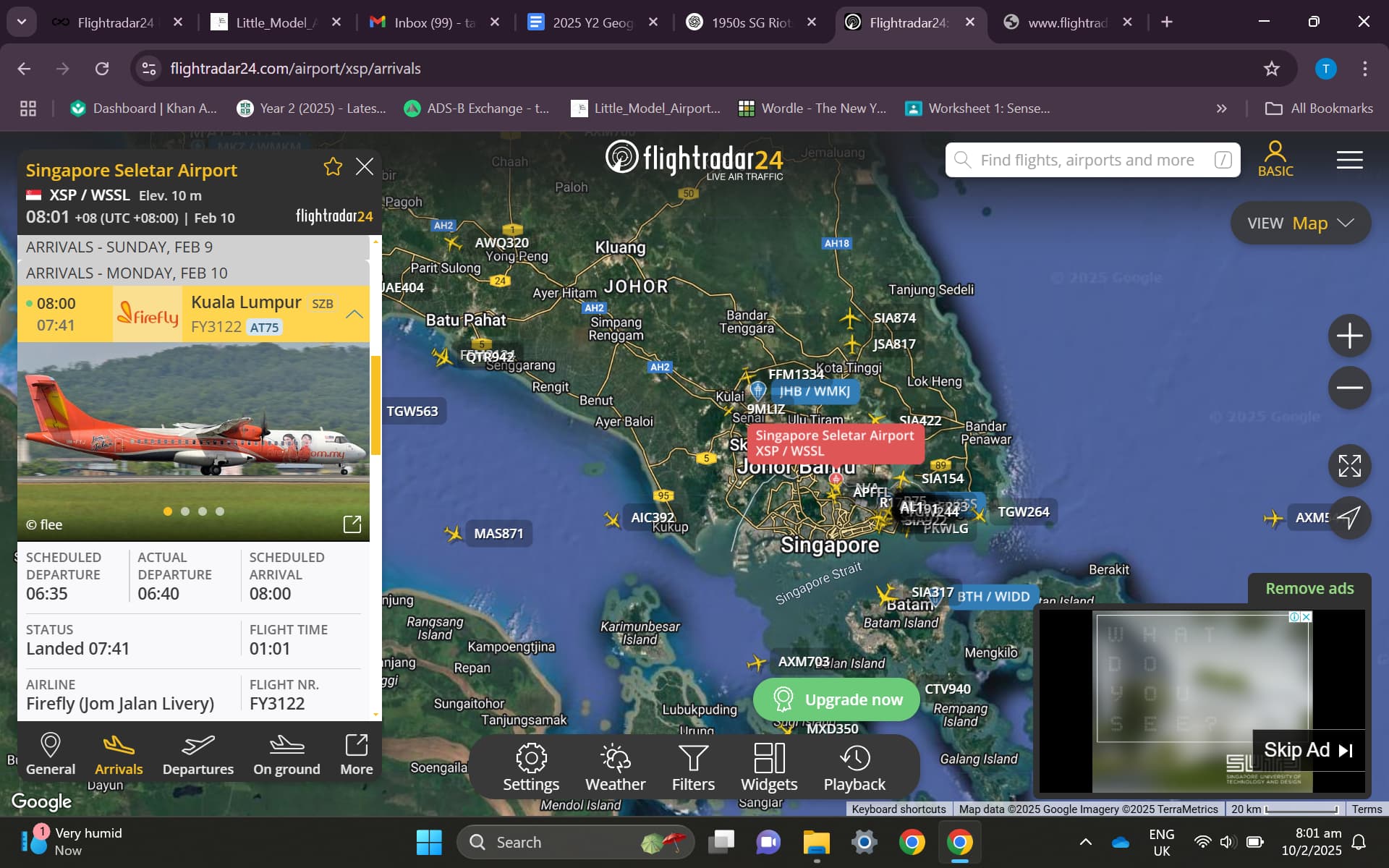This screenshot has height=868, width=1389.
Task: Click the Remove ads link
Action: 1309,589
